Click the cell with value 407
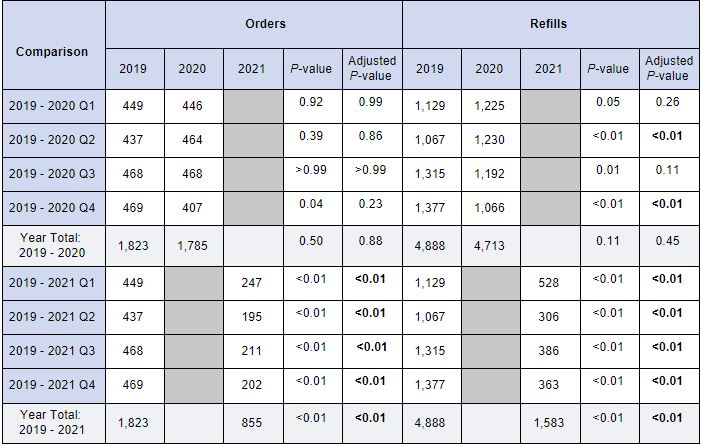Screen dimensions: 702x446 coord(192,208)
